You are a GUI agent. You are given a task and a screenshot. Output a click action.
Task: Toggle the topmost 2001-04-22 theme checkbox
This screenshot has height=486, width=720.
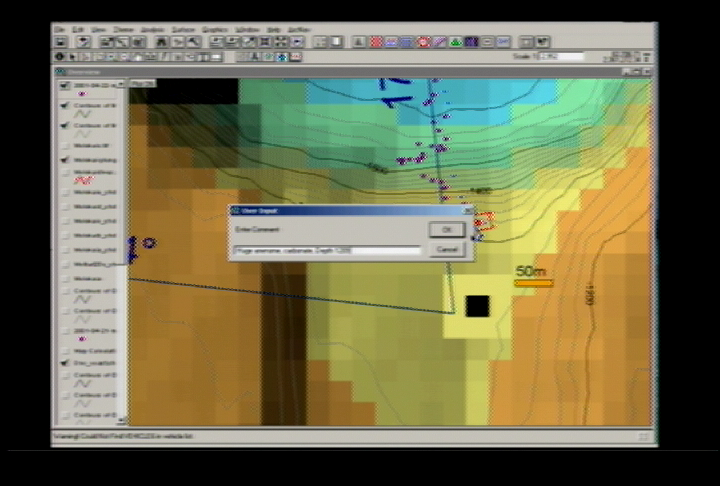(64, 85)
